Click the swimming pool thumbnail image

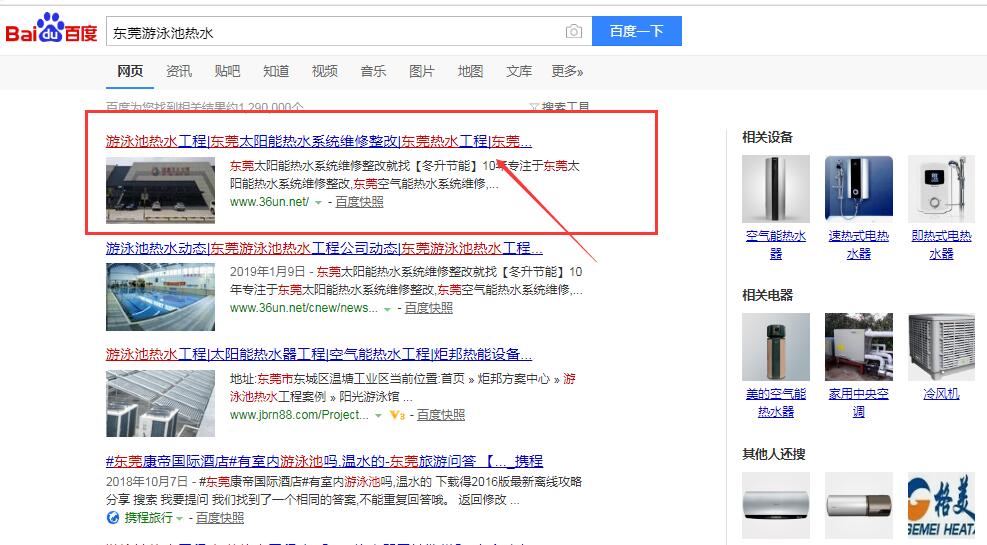tap(160, 296)
